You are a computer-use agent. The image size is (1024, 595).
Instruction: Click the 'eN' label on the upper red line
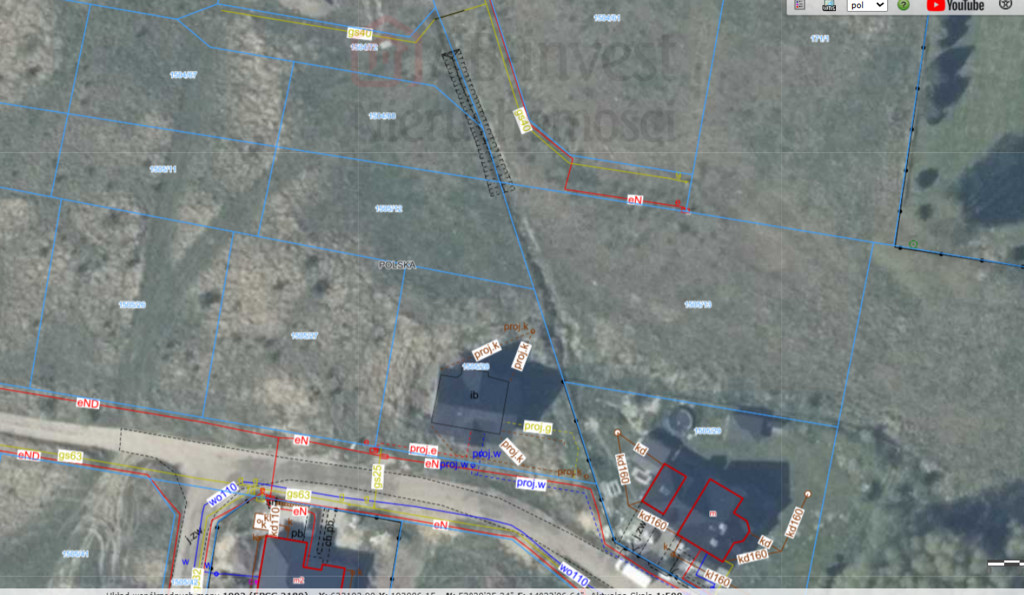635,200
